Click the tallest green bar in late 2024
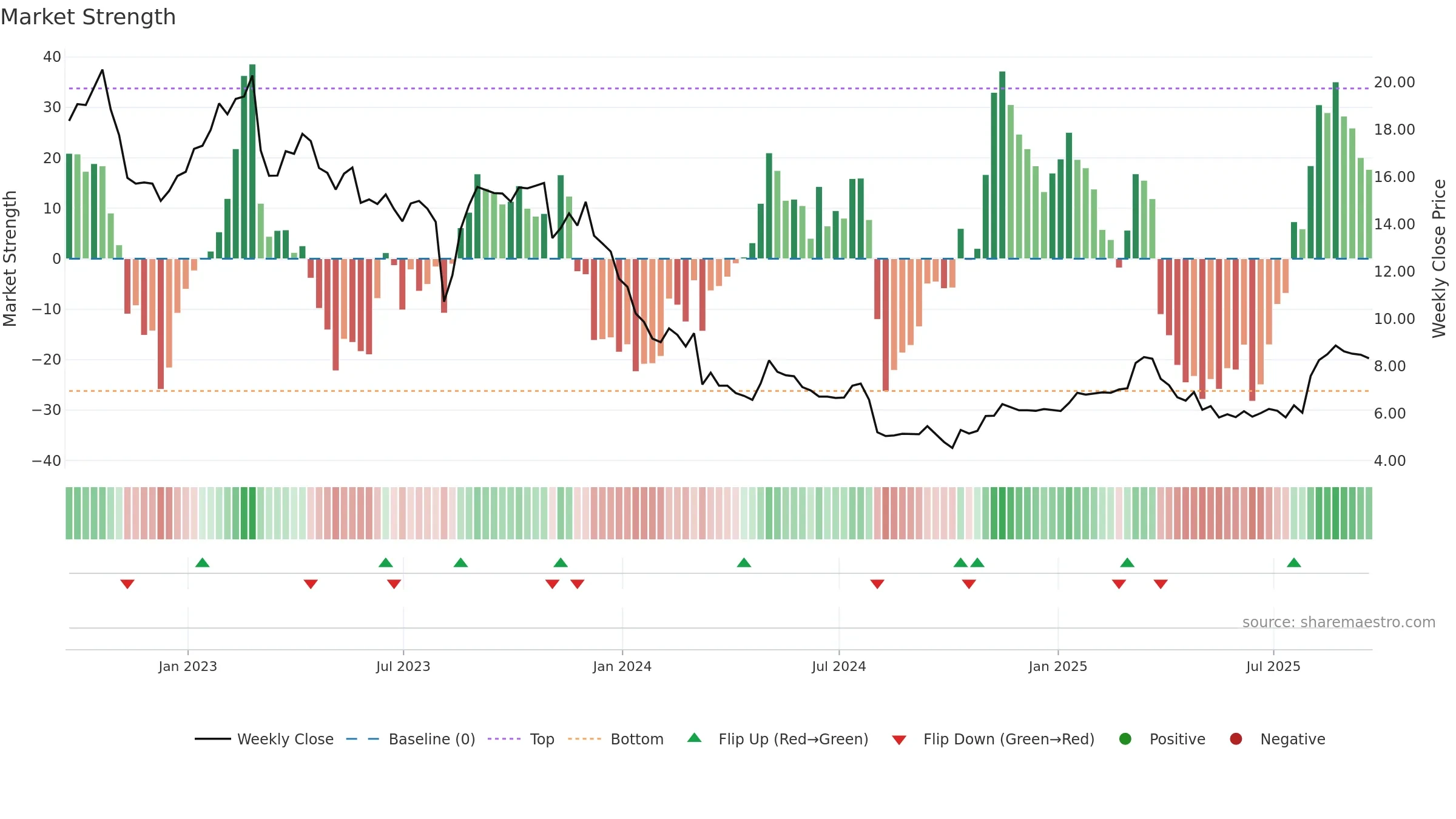Viewport: 1456px width, 819px height. click(1002, 165)
